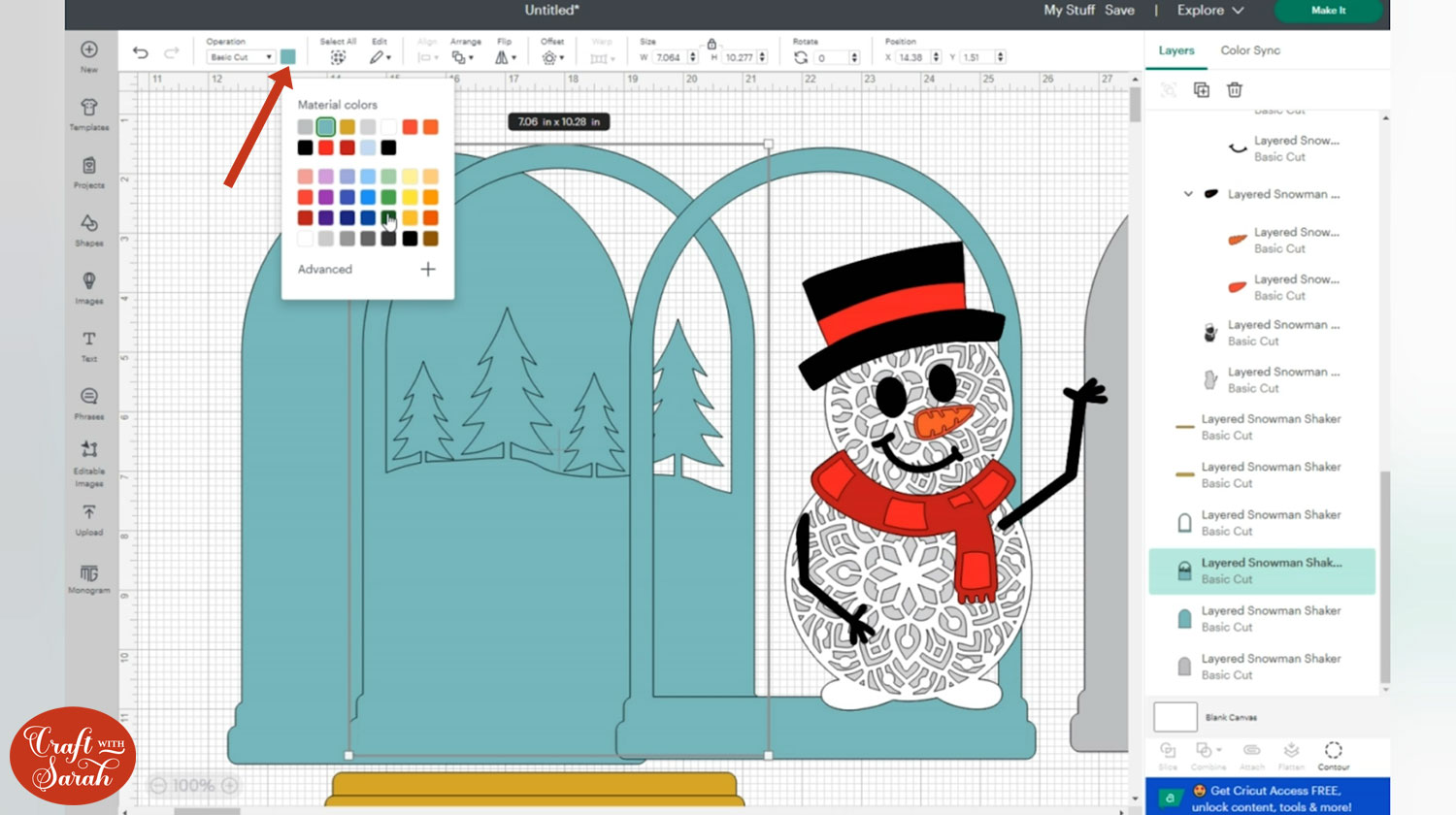The height and width of the screenshot is (815, 1456).
Task: Adjust the Rotate stepper arrows
Action: click(854, 57)
